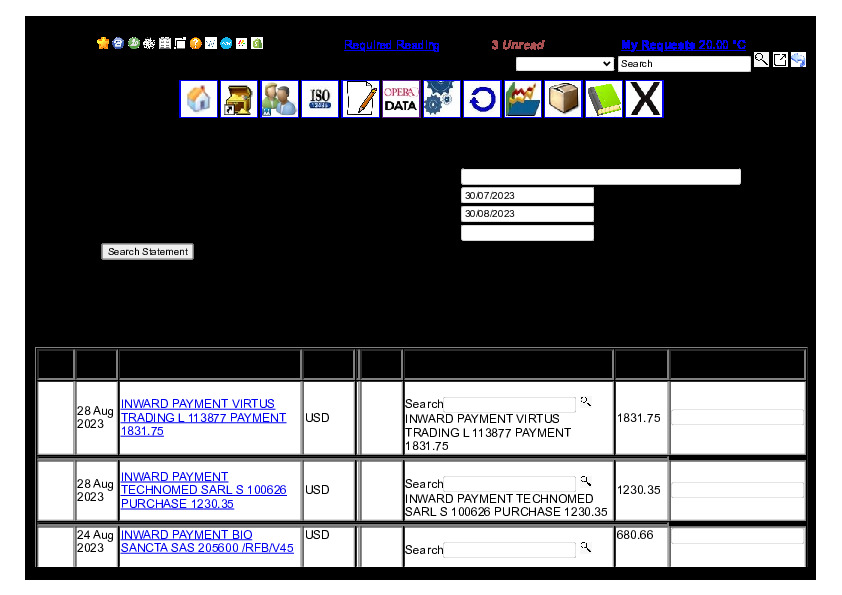This screenshot has width=842, height=595.
Task: Open the cardboard box package icon
Action: coord(563,99)
